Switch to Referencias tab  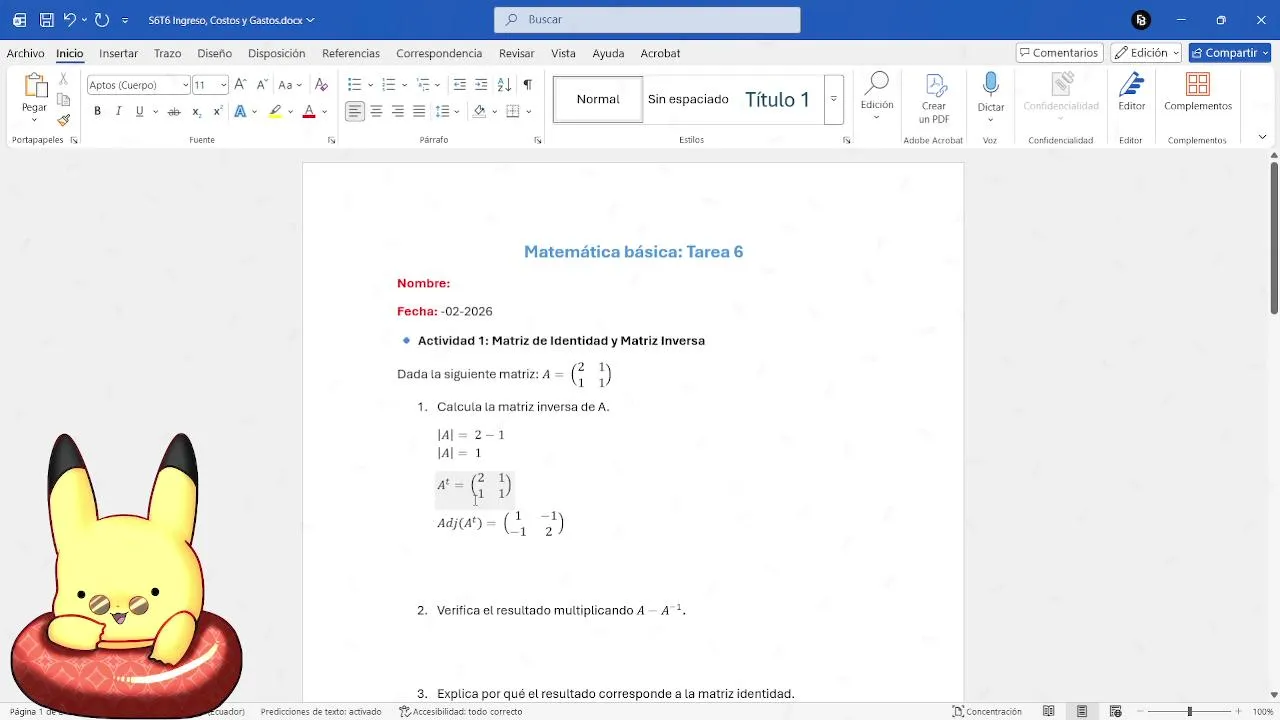pos(351,53)
